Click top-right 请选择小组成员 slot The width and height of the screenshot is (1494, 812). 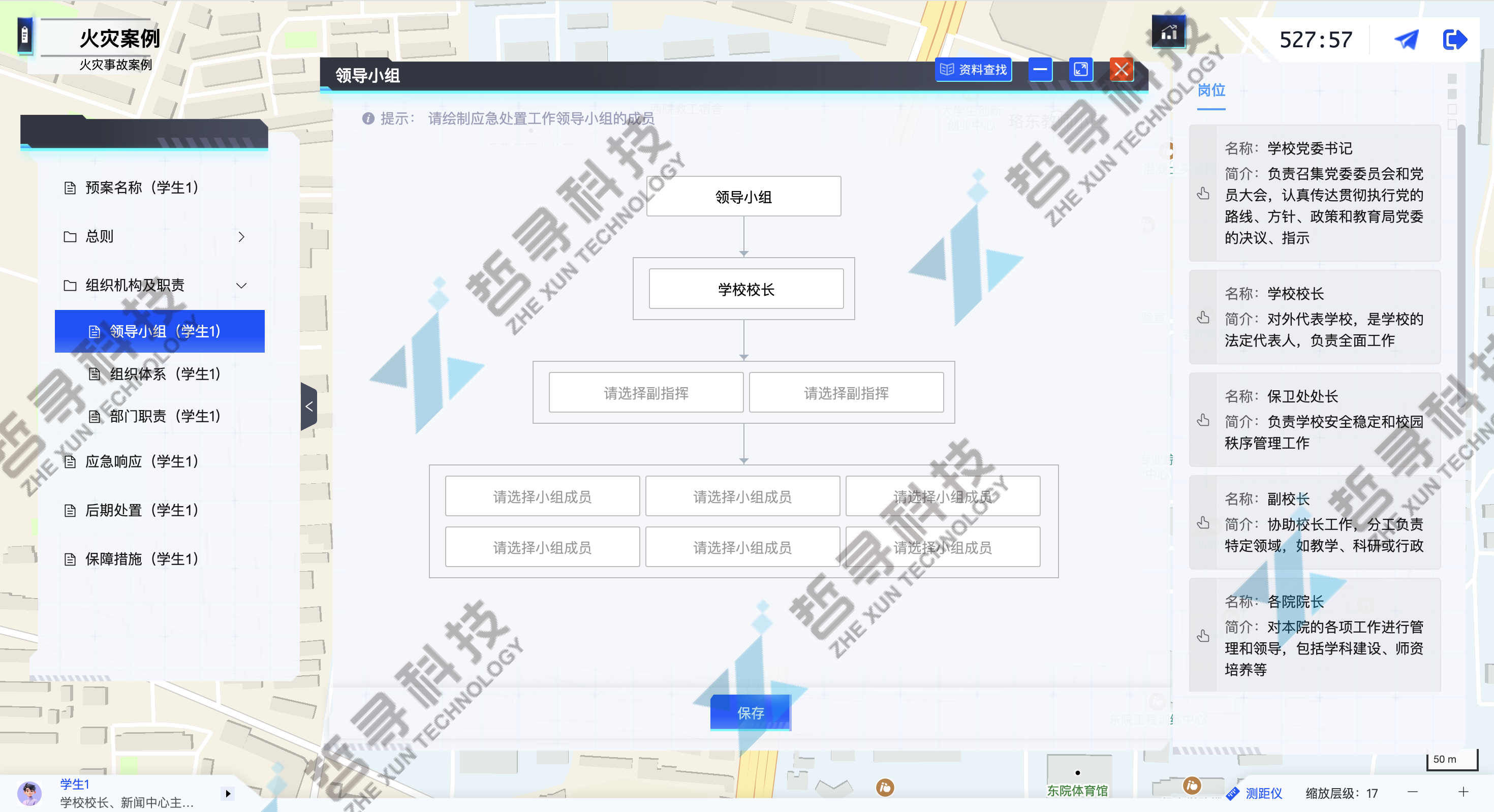point(943,496)
